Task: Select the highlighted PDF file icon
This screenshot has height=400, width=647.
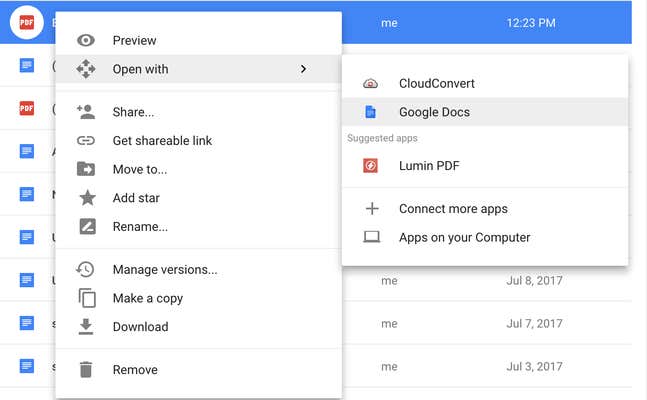Action: pyautogui.click(x=27, y=23)
